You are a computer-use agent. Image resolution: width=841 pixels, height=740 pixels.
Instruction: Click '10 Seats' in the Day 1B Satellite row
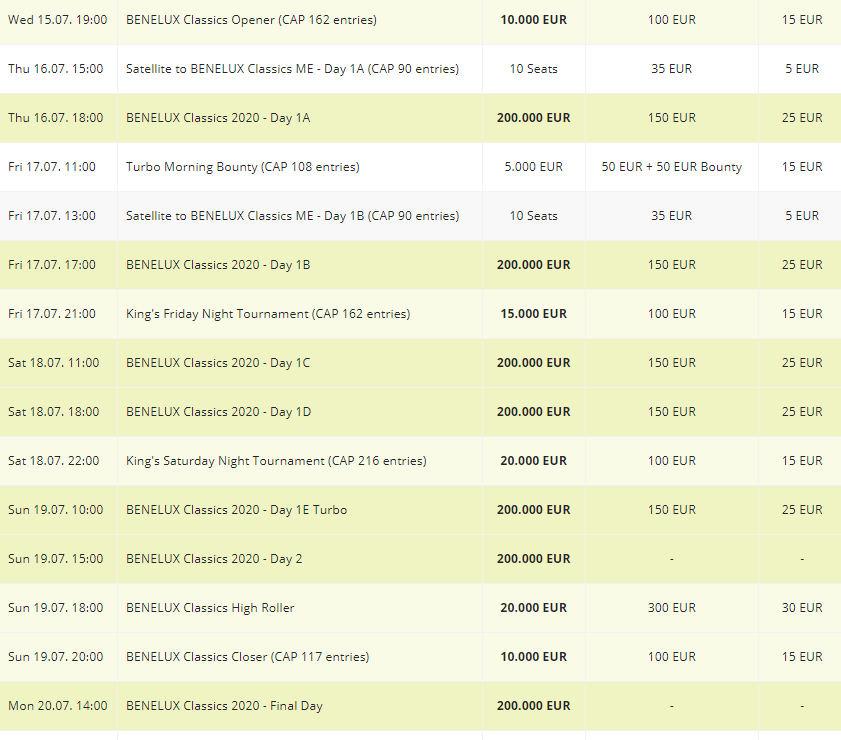(x=533, y=216)
